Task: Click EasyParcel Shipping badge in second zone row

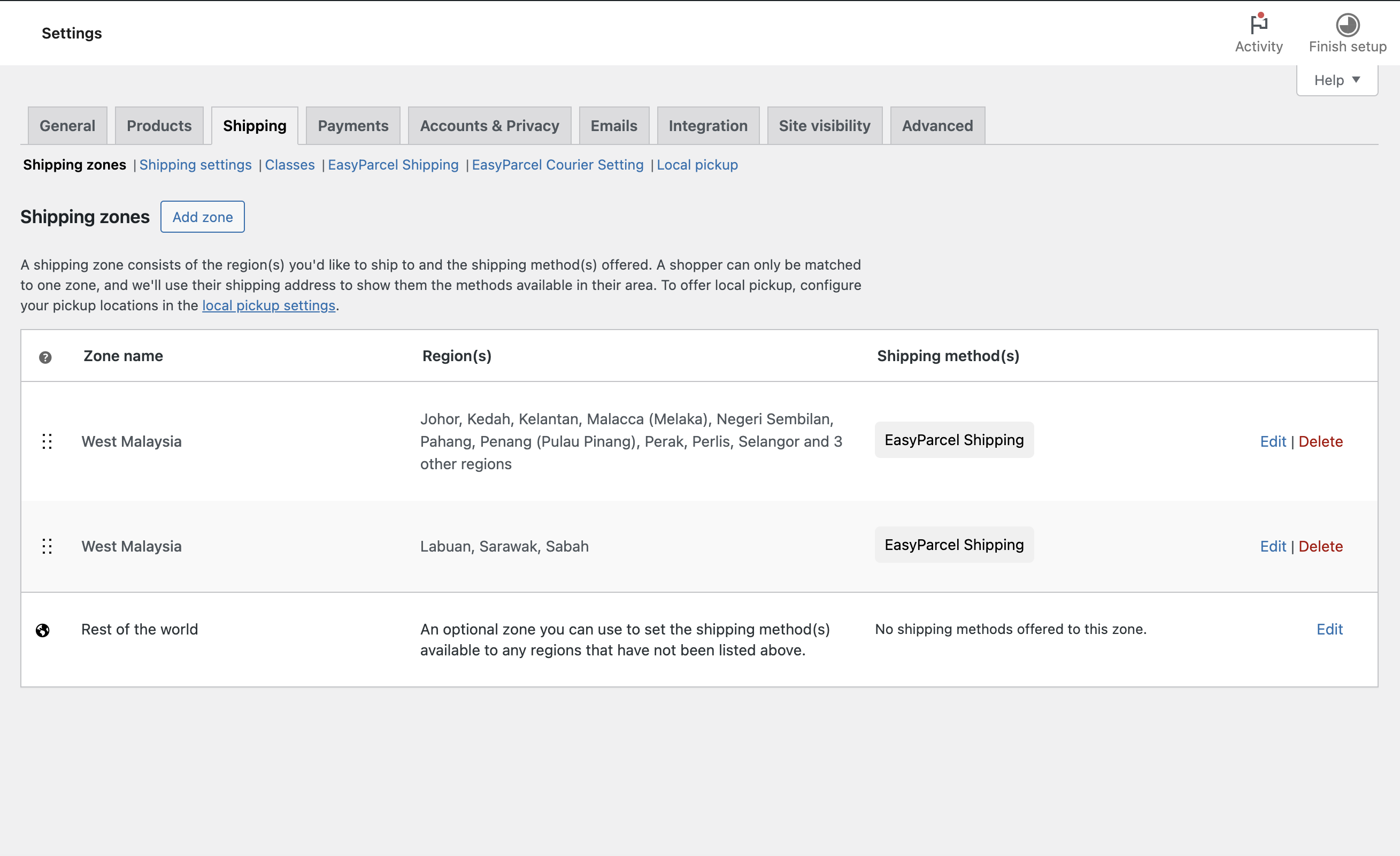Action: 954,545
